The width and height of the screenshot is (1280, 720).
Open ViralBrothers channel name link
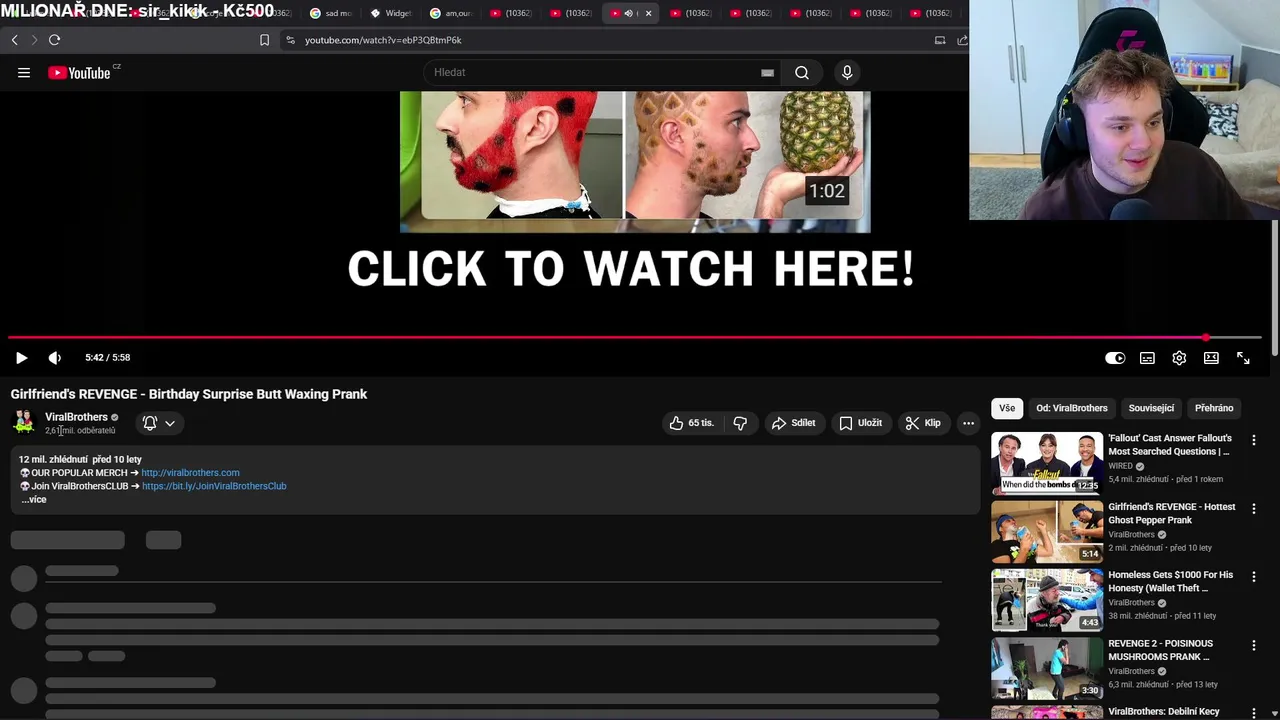(76, 417)
